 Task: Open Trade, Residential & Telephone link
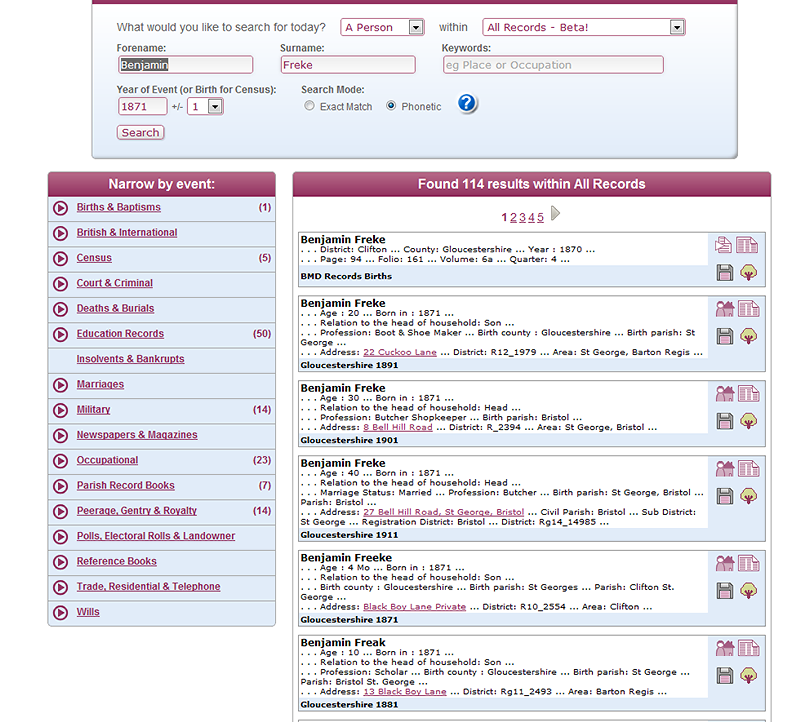tap(148, 586)
